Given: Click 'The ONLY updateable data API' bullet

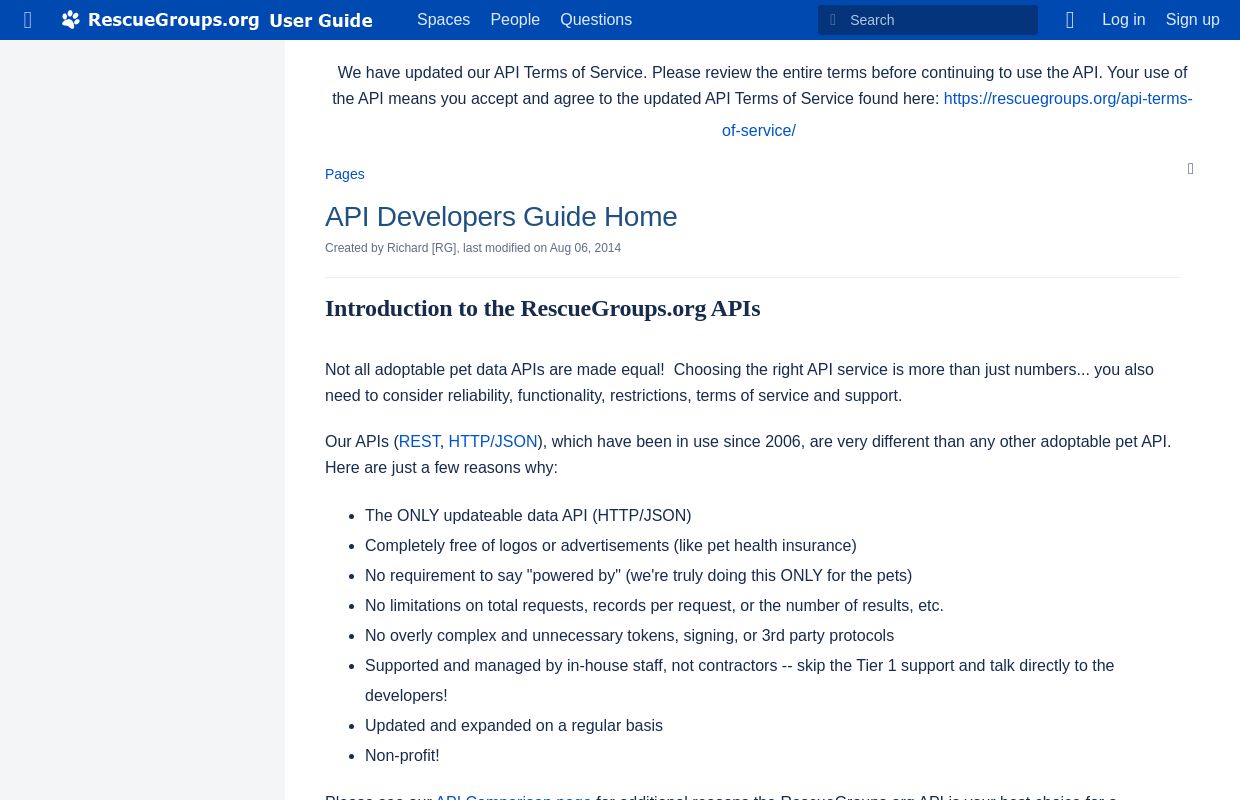Looking at the screenshot, I should [528, 516].
